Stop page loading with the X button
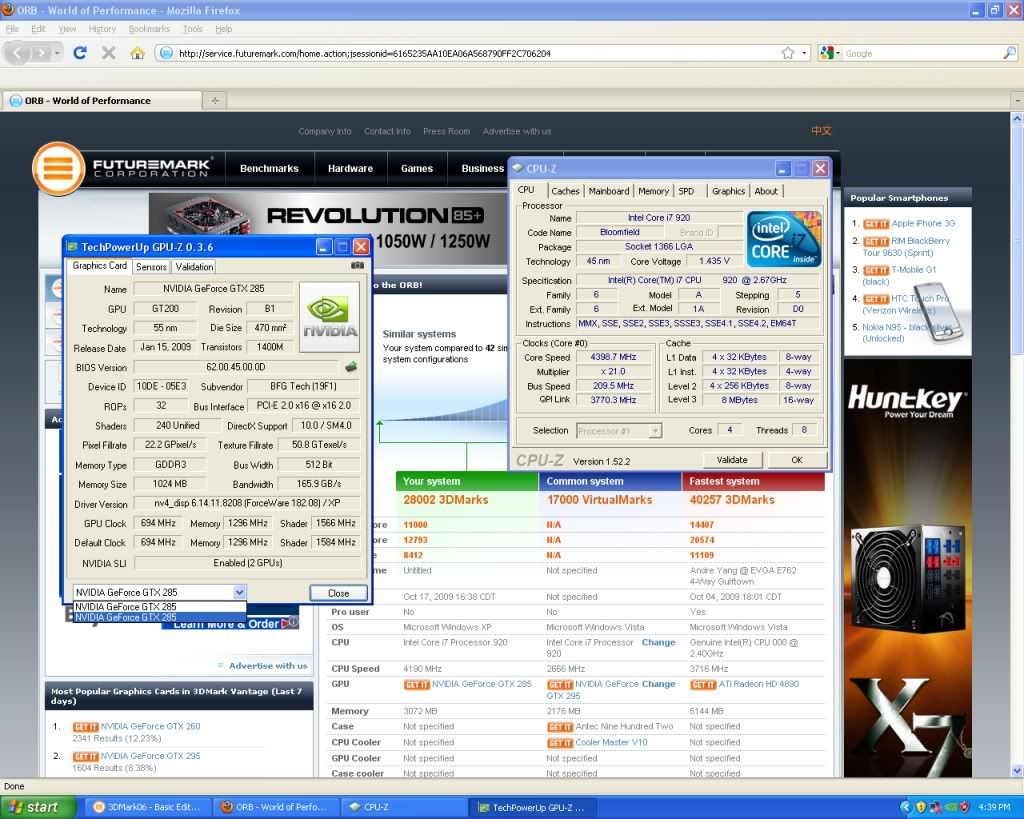1024x819 pixels. click(x=108, y=53)
